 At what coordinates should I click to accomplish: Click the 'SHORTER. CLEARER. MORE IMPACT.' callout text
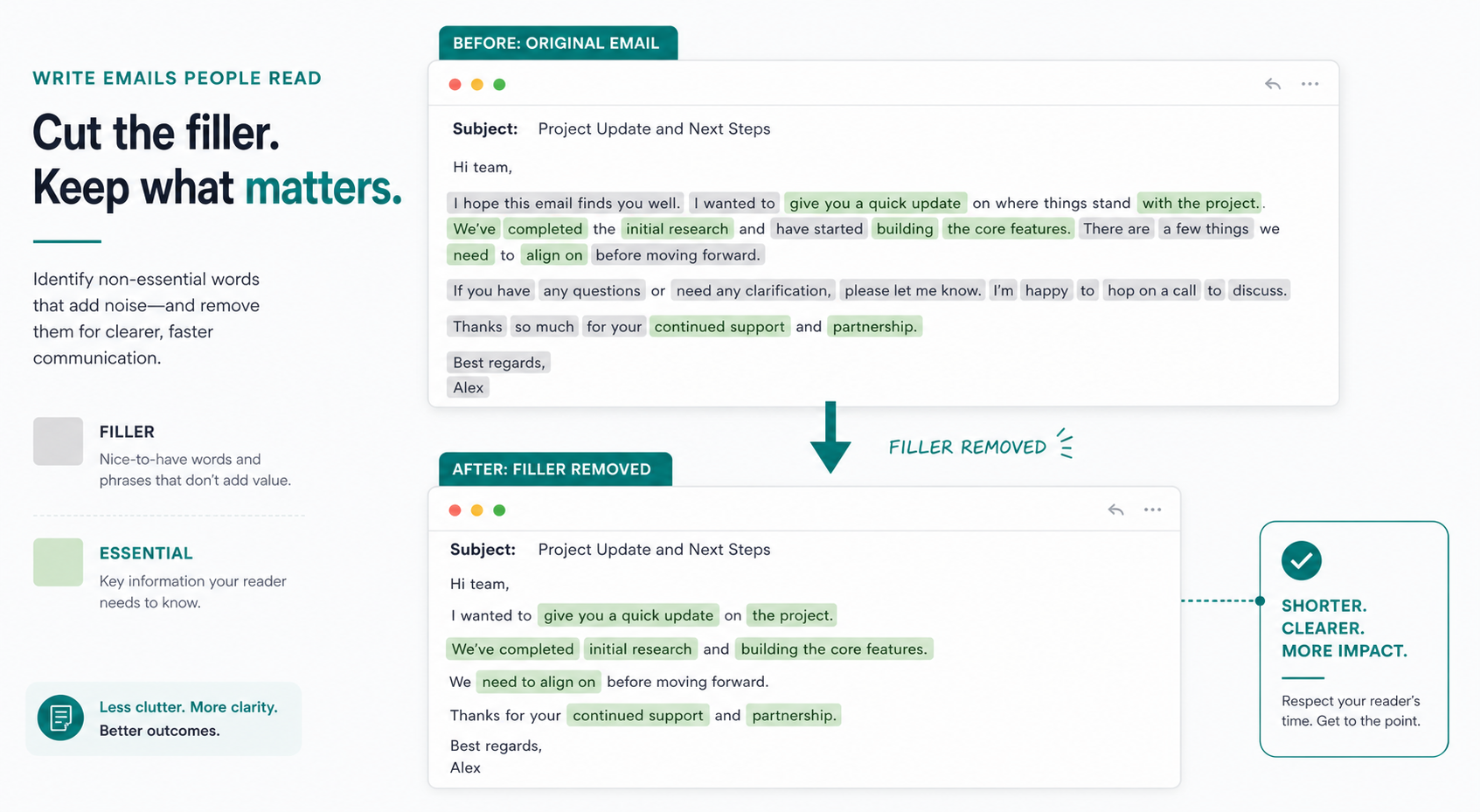coord(1345,628)
